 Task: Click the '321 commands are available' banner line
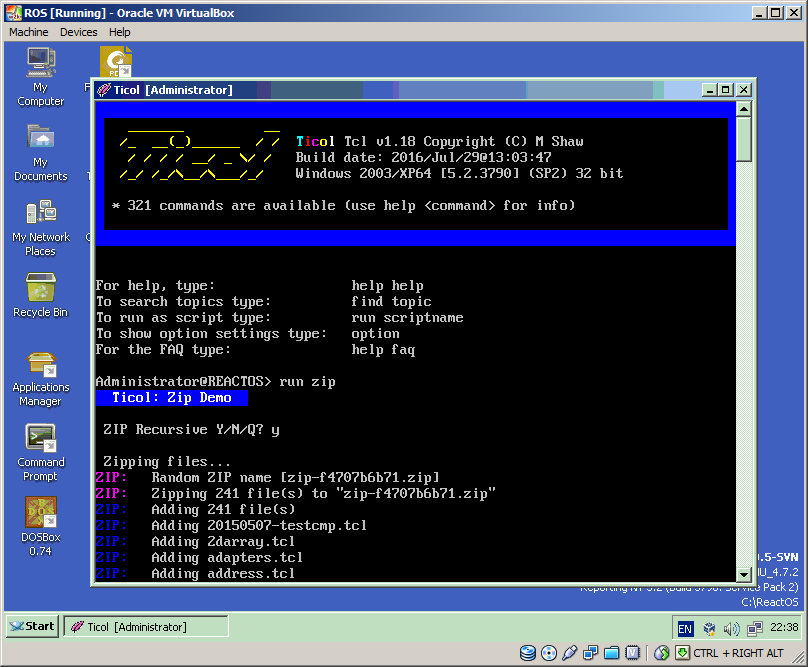click(343, 206)
